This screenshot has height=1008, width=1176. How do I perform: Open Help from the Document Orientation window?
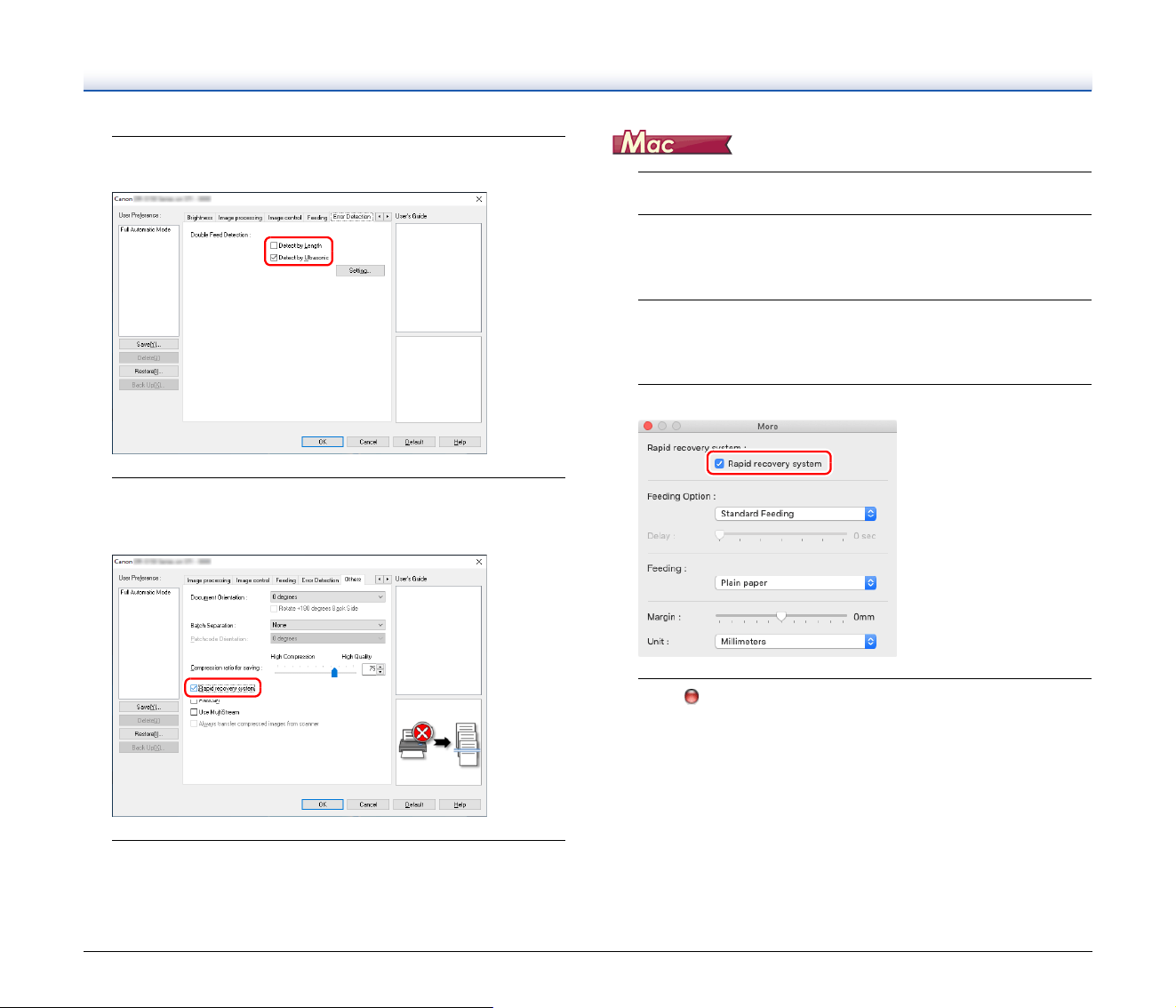[460, 804]
